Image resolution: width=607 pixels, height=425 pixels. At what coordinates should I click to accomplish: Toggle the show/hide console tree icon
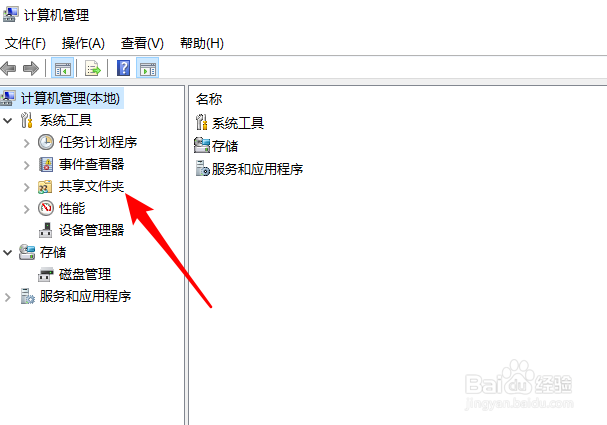[62, 69]
